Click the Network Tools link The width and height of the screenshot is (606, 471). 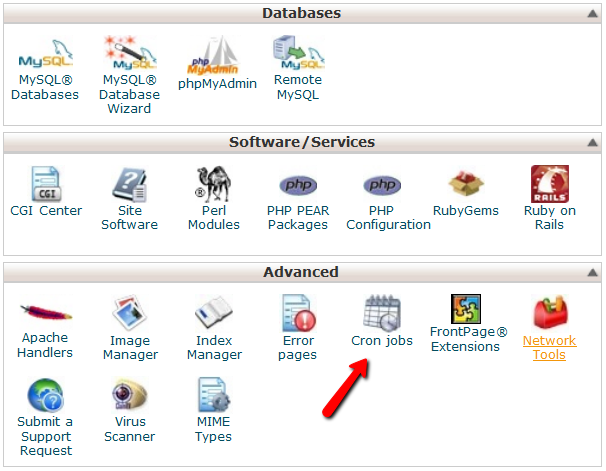549,348
